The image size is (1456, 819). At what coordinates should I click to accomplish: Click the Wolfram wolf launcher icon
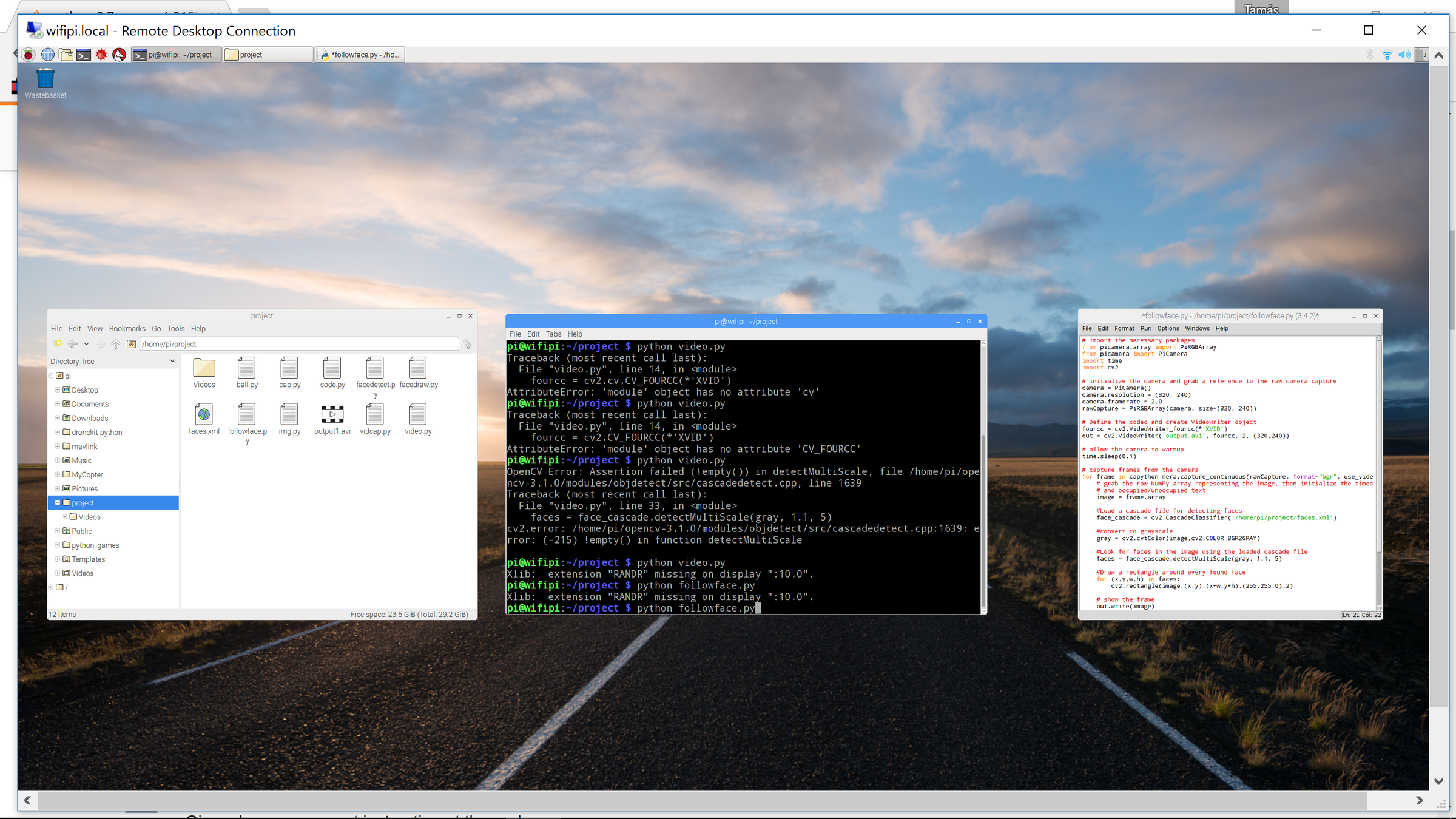(120, 55)
